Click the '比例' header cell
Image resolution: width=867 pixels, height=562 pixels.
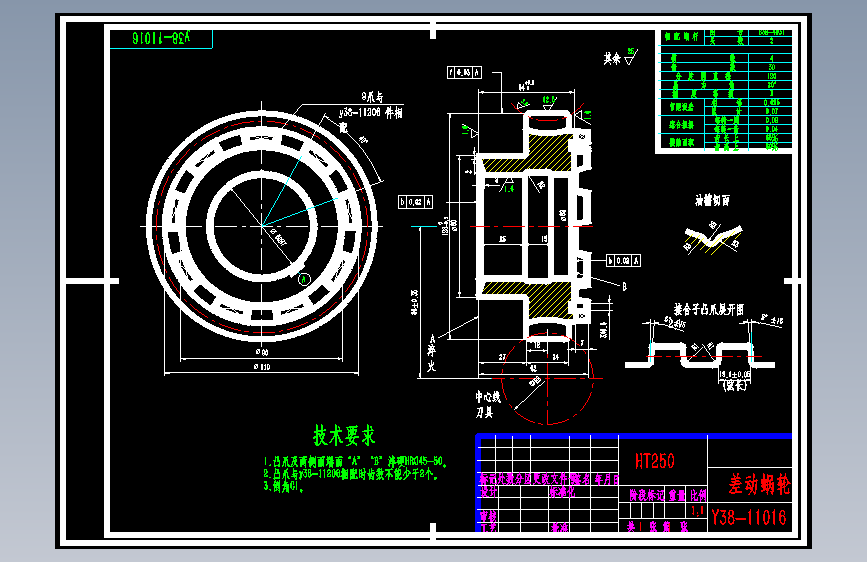pos(698,495)
